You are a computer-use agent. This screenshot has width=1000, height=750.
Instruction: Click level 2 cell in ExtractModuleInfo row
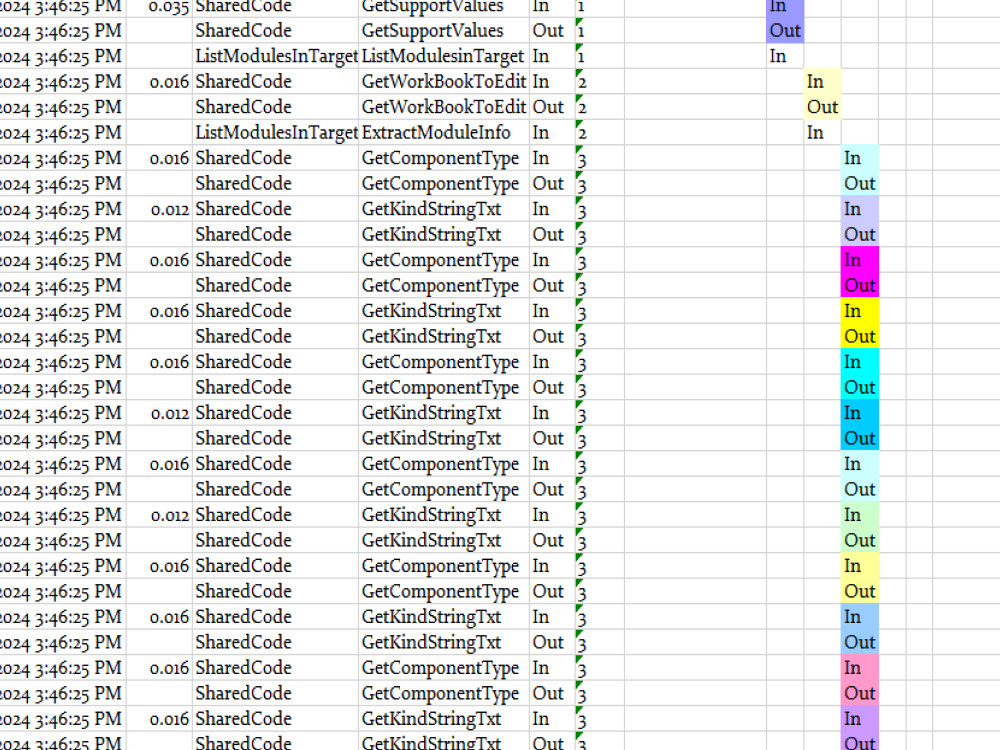tap(599, 133)
